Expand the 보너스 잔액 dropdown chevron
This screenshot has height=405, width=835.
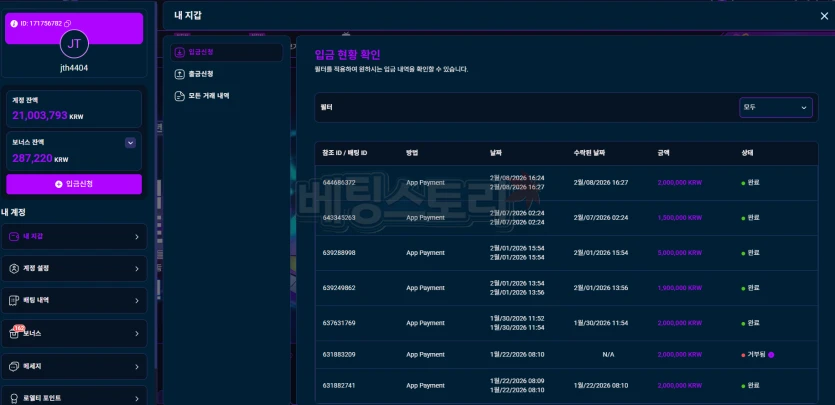point(130,143)
